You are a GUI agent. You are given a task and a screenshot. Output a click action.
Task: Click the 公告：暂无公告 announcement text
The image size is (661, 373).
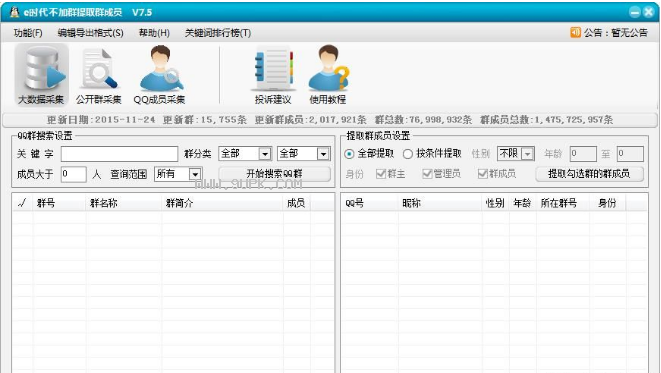pos(615,32)
